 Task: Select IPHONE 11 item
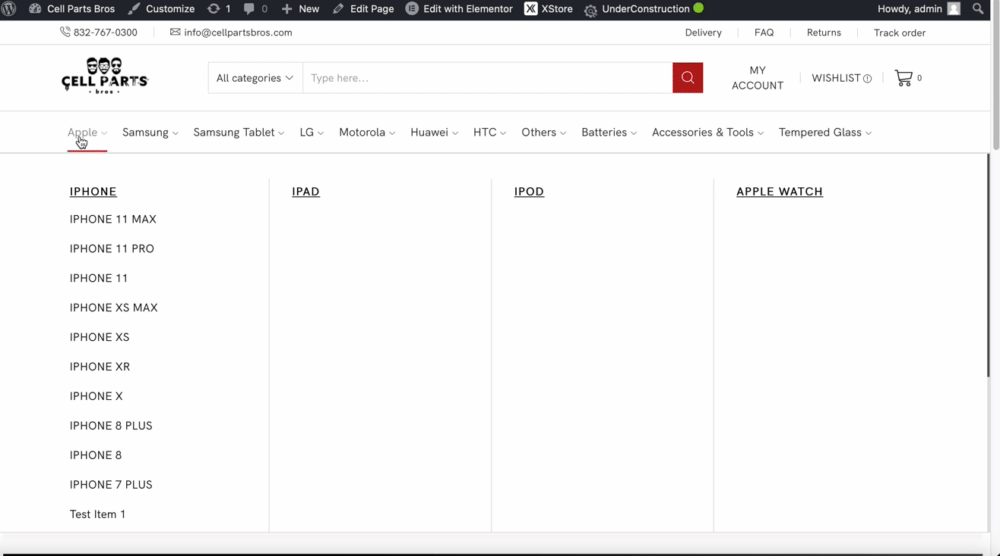tap(98, 278)
